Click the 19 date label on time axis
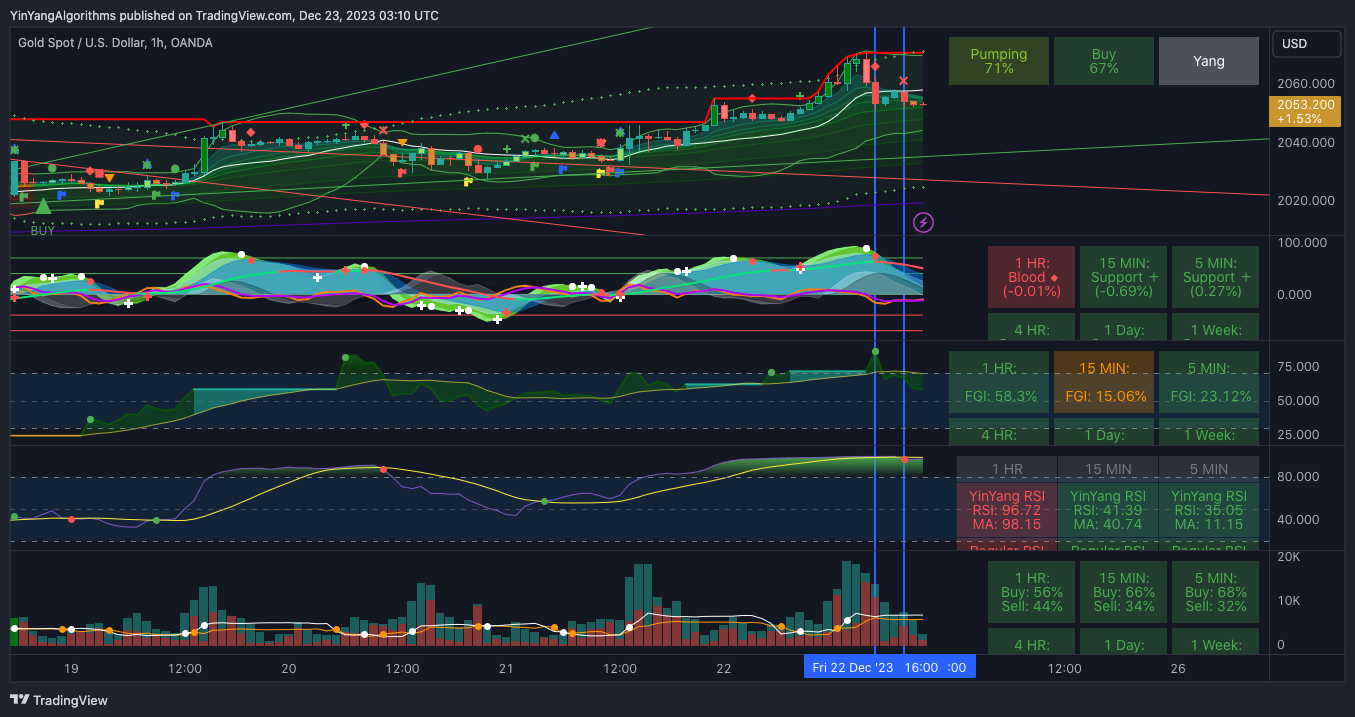 71,668
